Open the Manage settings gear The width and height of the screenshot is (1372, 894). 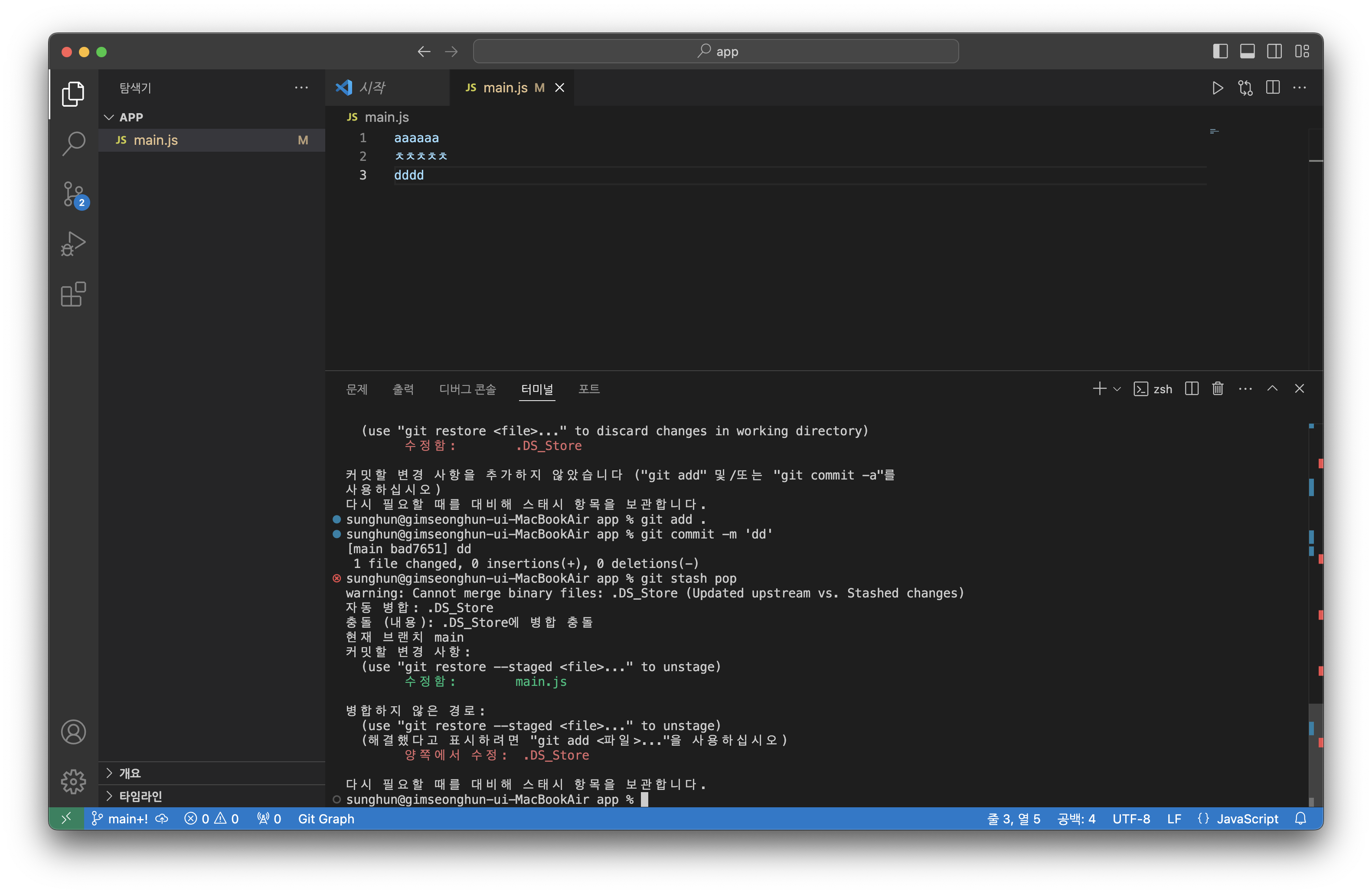tap(74, 781)
